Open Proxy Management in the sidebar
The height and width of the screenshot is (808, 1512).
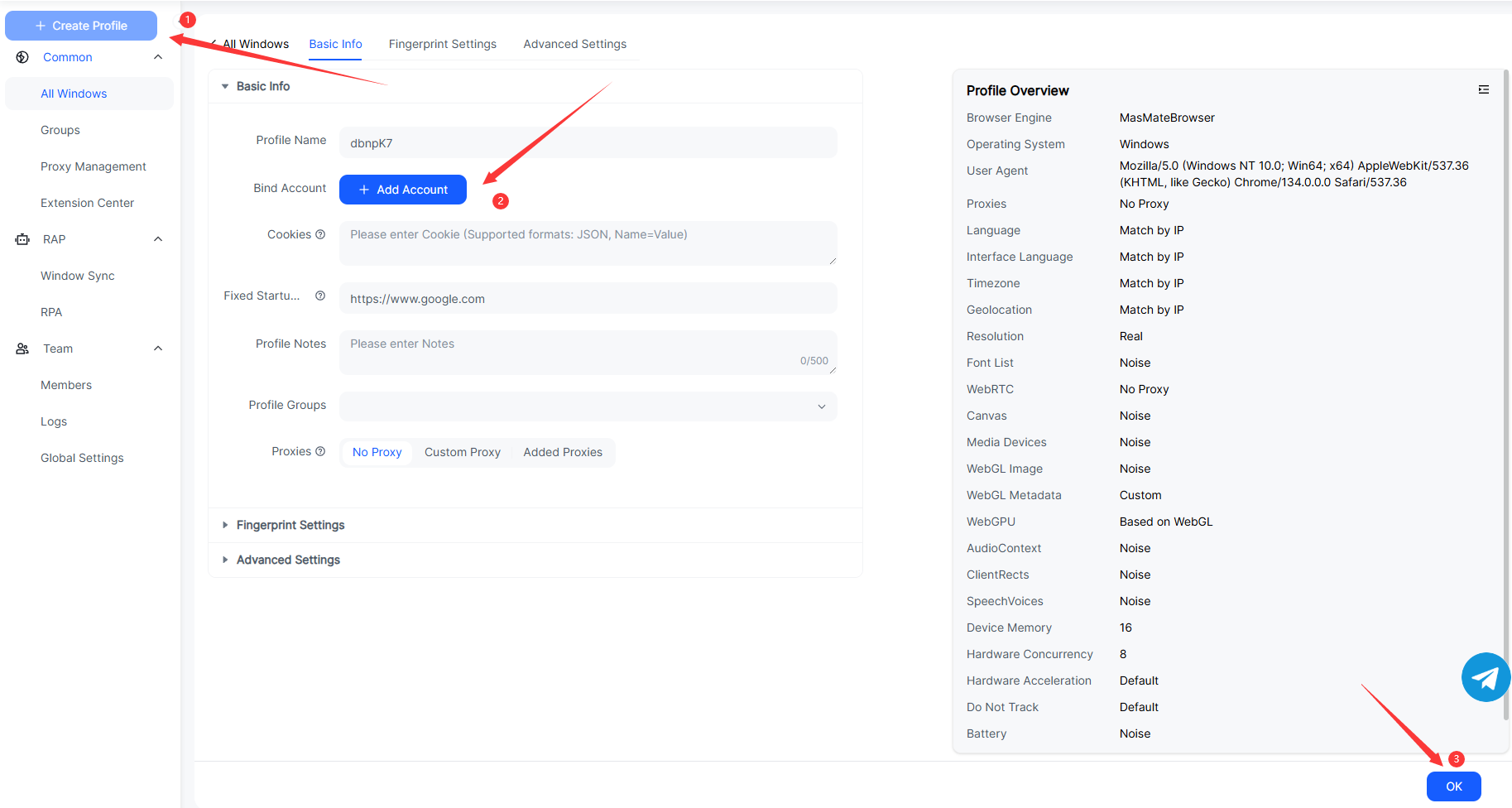point(94,166)
